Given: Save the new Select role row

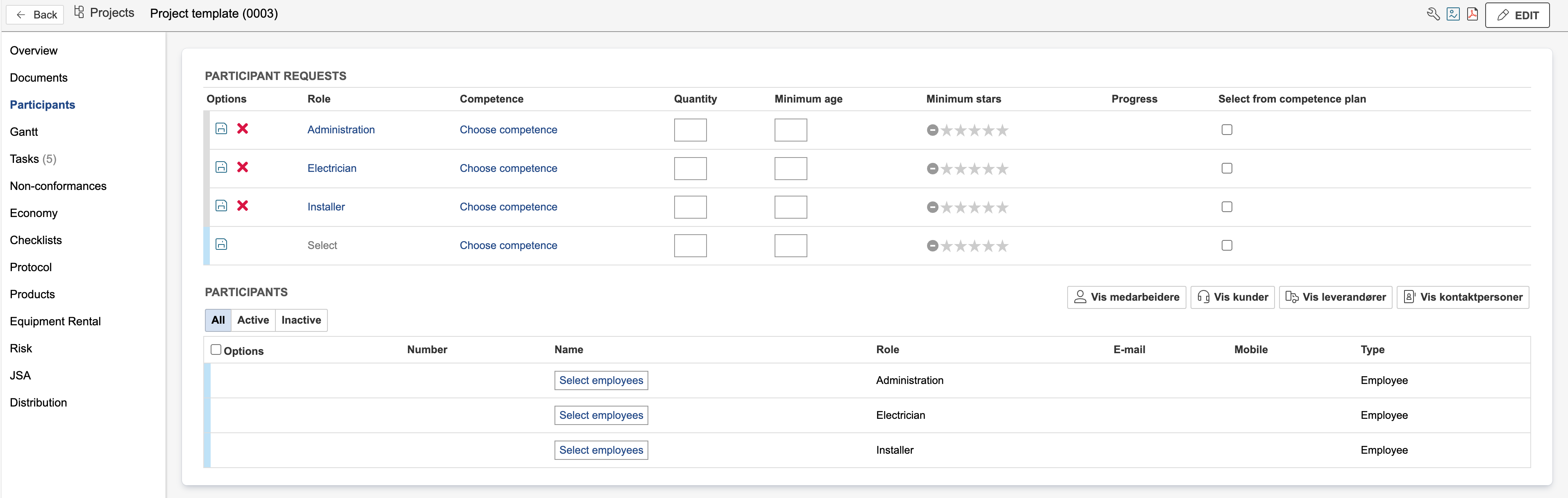Looking at the screenshot, I should click(222, 244).
